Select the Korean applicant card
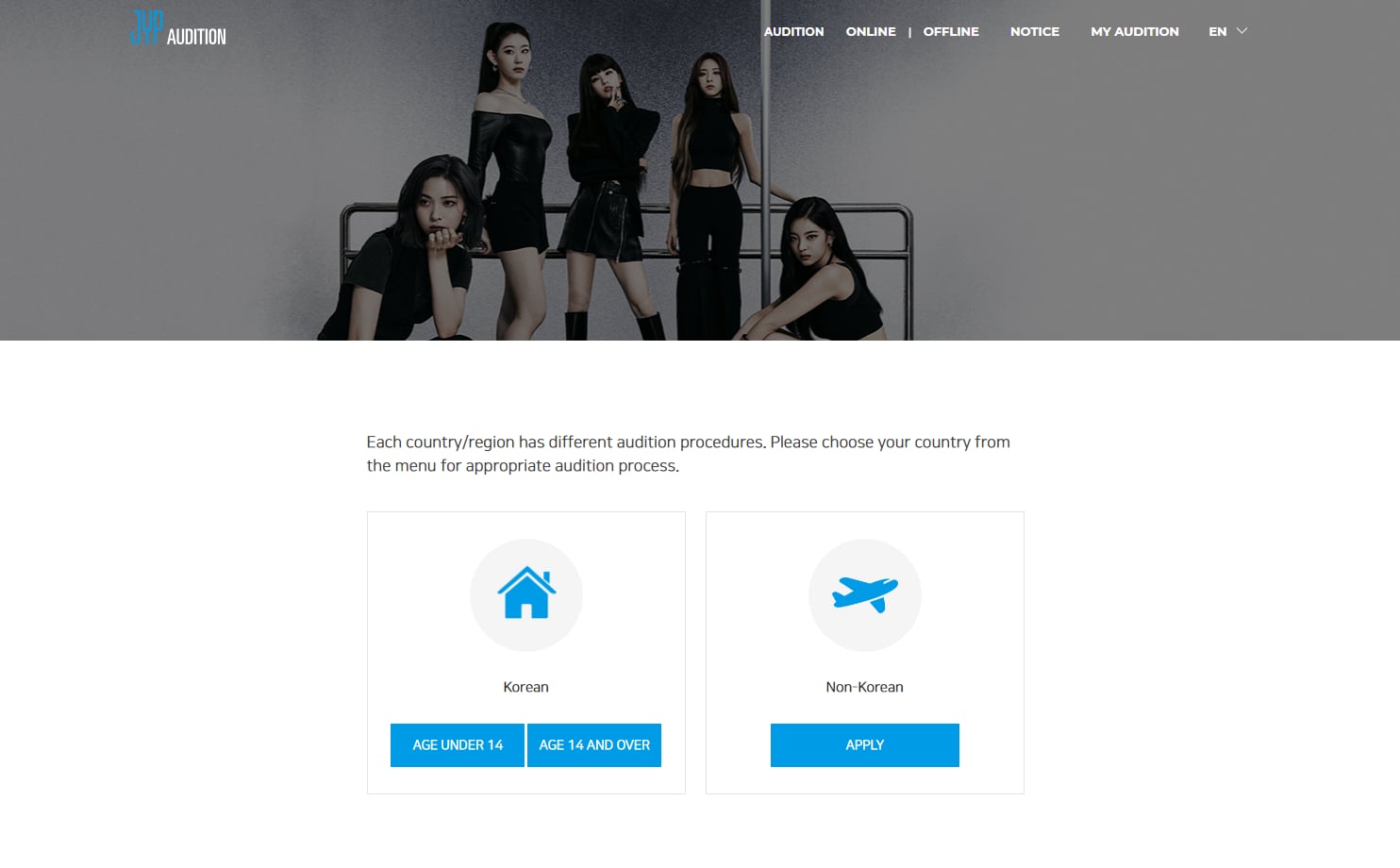The height and width of the screenshot is (868, 1400). 526,653
